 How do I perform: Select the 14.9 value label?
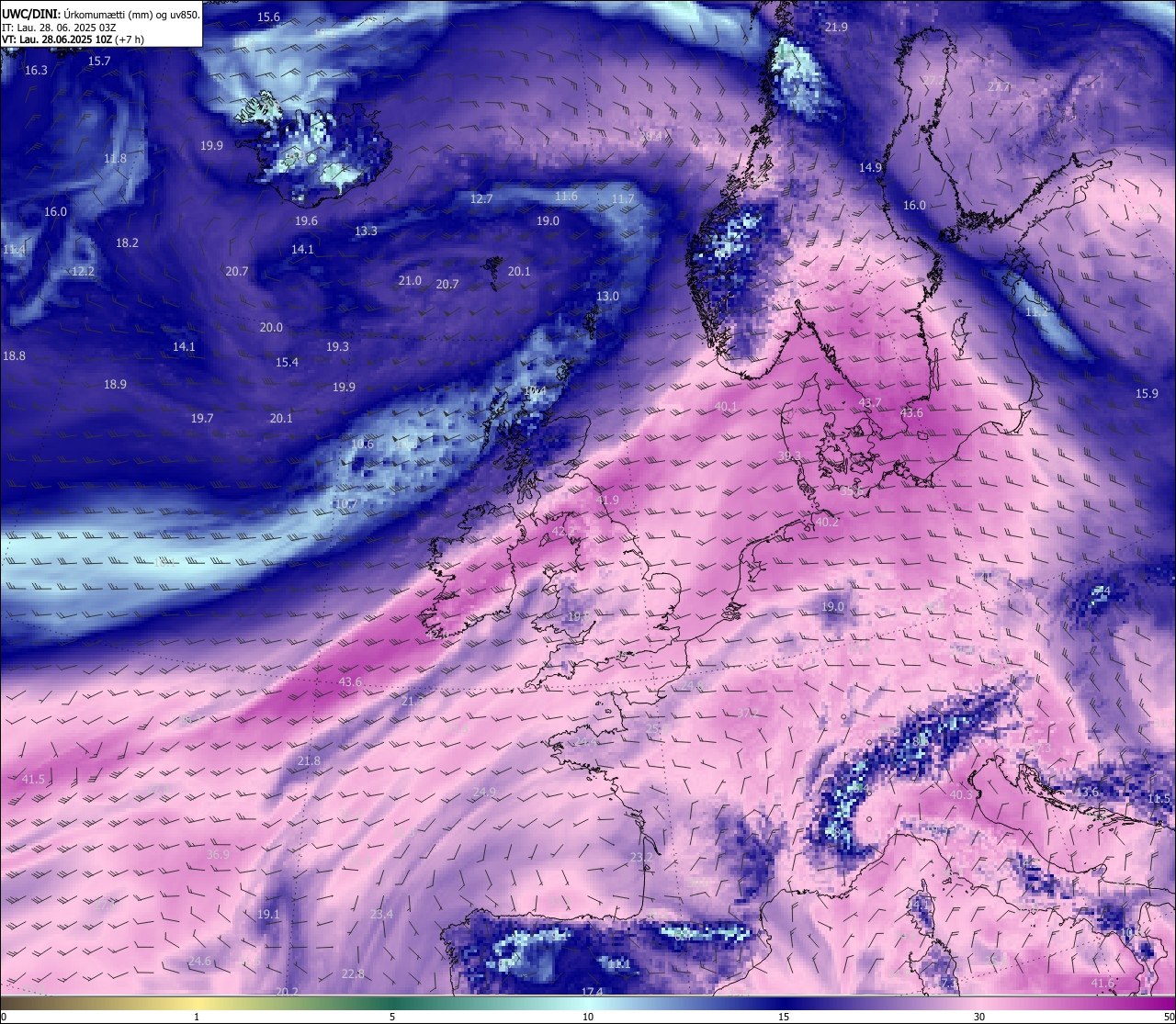click(870, 167)
